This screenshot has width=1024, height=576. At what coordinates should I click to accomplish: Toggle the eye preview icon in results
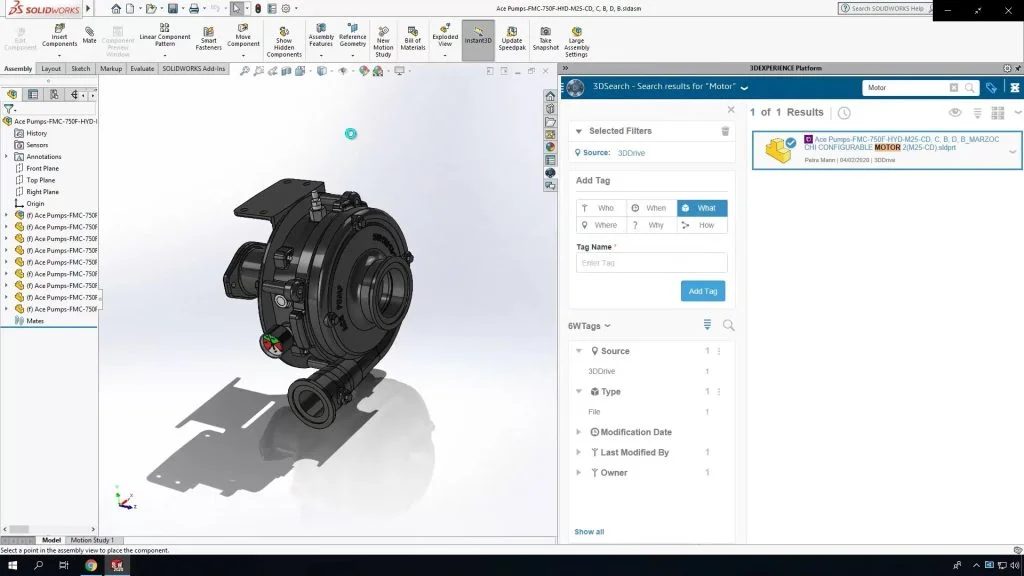click(955, 113)
